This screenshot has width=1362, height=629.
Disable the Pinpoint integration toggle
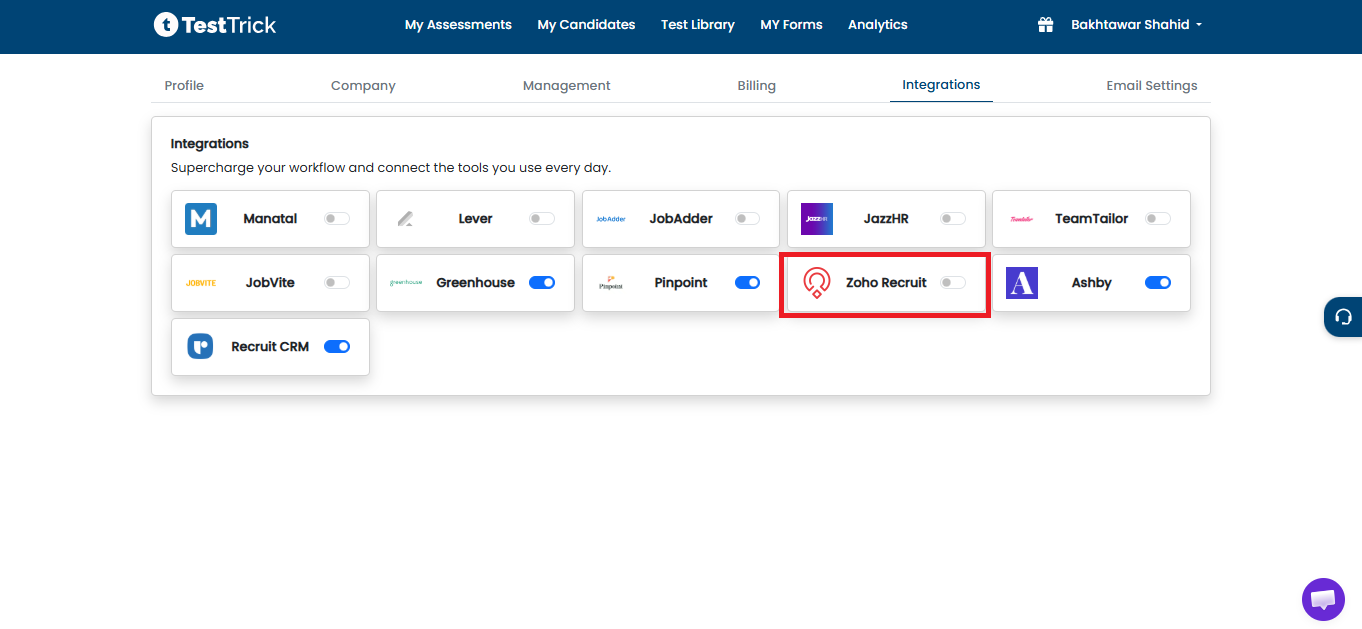(x=747, y=282)
